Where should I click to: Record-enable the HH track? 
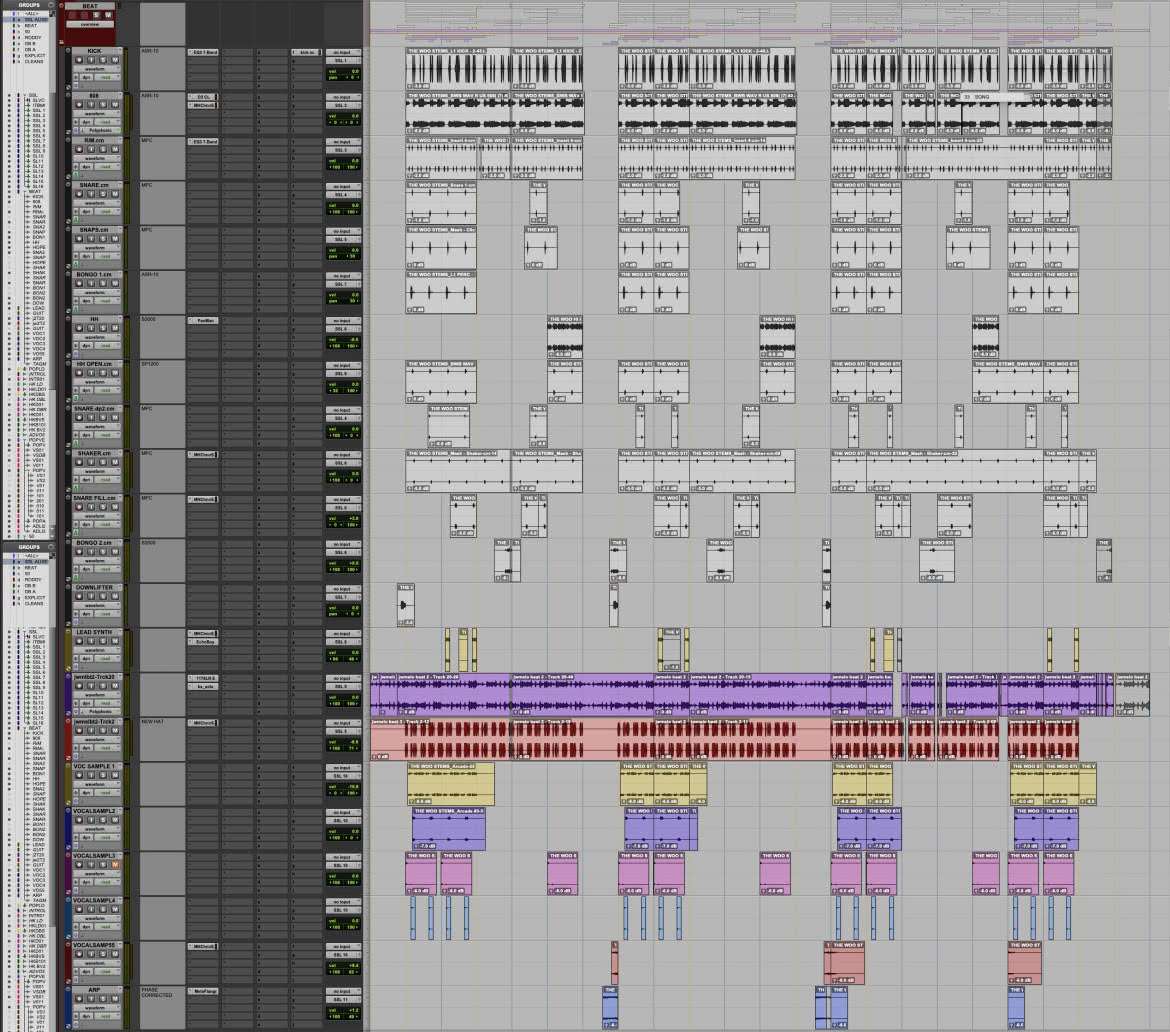(79, 328)
